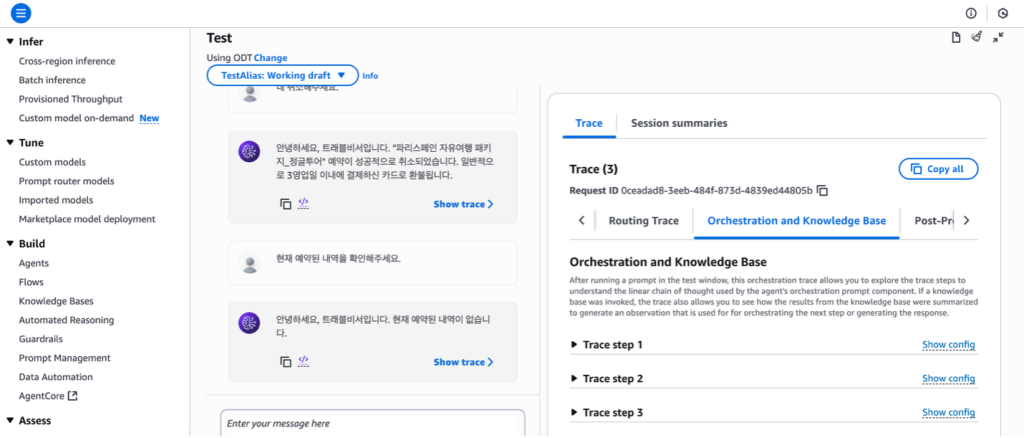Open the TestAlias: Working draft dropdown
Screen dimensions: 1024x438
click(x=282, y=75)
